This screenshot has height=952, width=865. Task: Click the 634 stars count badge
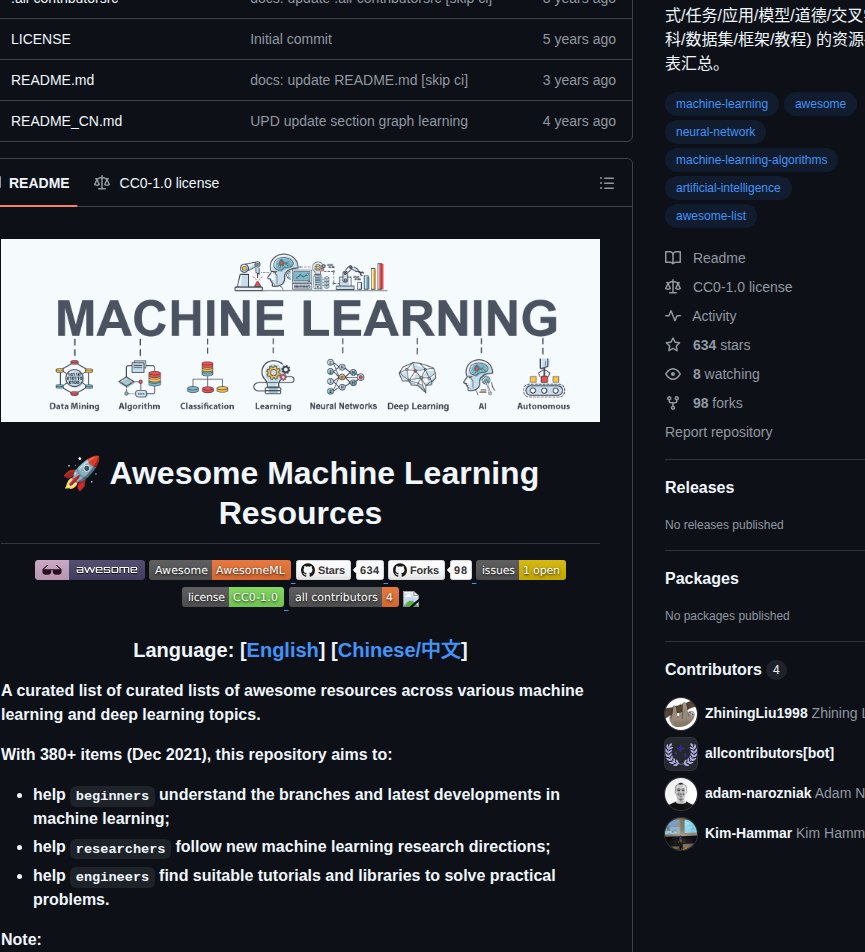369,570
